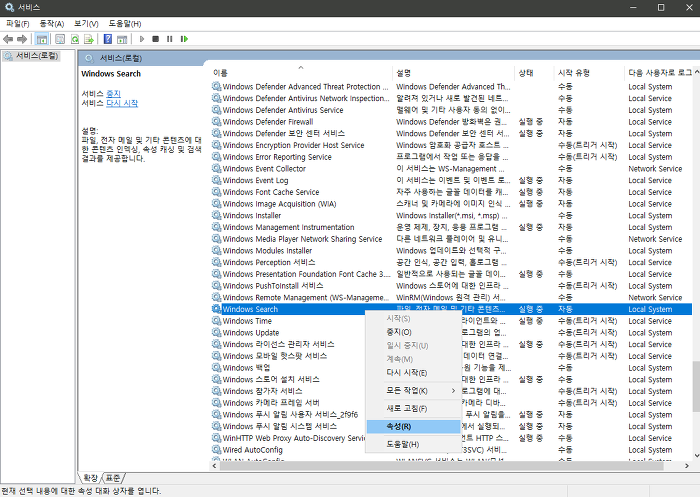The image size is (700, 497).
Task: Sort by the 시작 유형 column header
Action: 589,73
